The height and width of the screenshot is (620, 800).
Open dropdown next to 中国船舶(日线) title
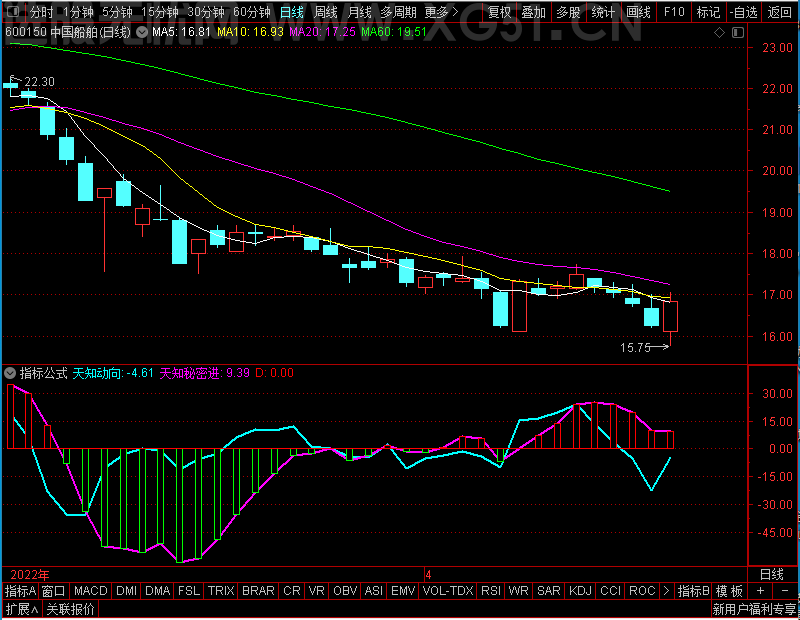[142, 33]
